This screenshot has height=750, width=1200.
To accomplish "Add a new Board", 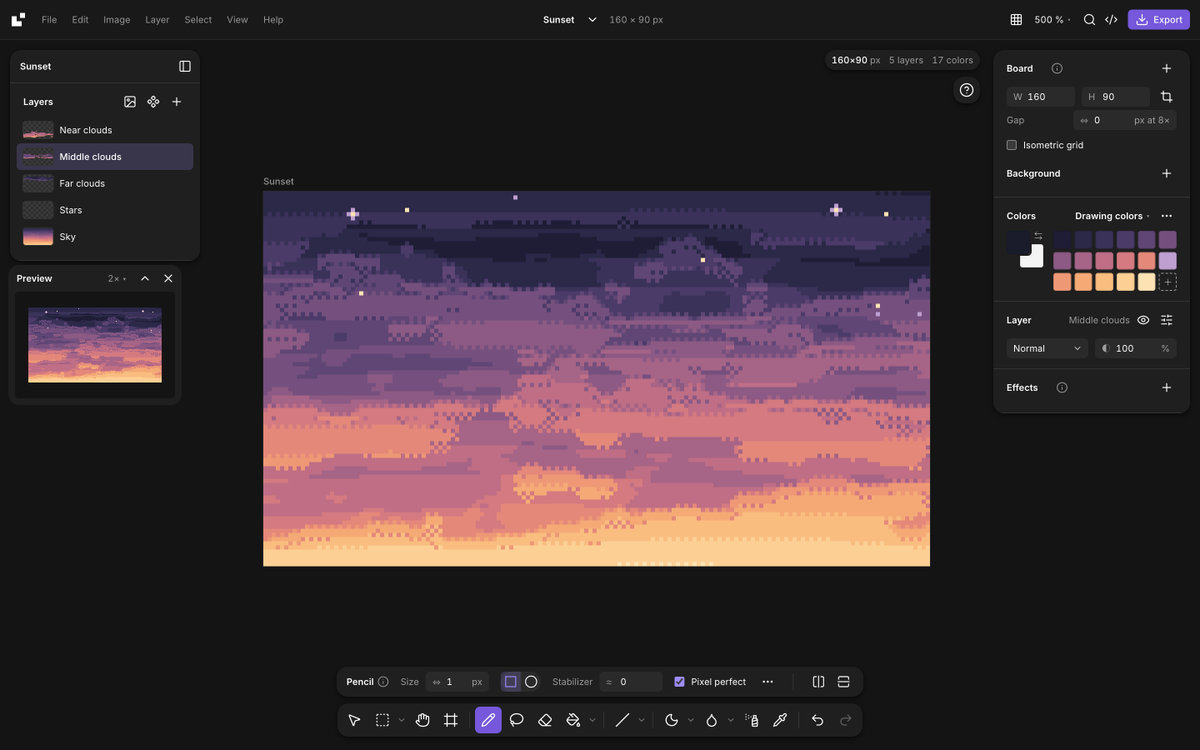I will (1166, 68).
